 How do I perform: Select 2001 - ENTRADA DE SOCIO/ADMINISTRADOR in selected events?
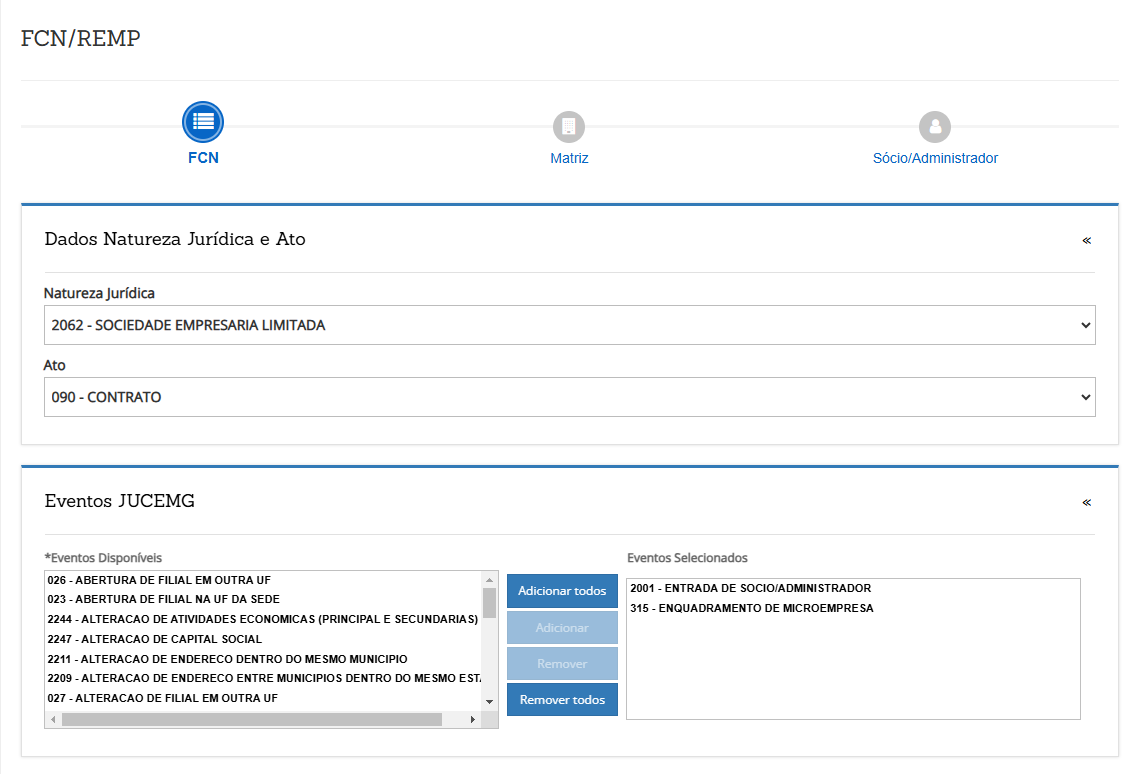853,588
